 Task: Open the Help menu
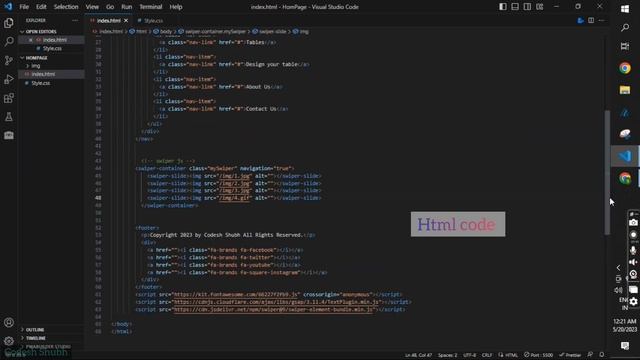176,7
